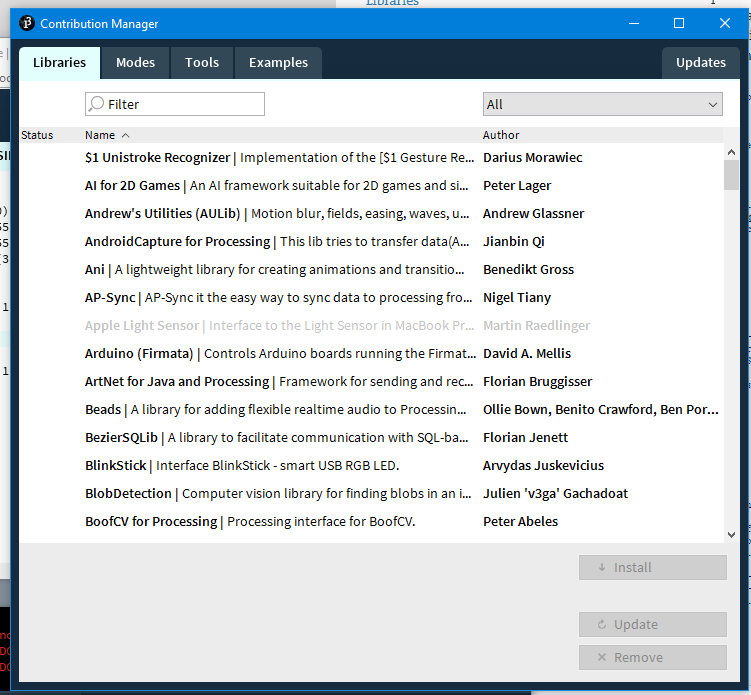This screenshot has width=751, height=695.
Task: Click author Peter Abeles
Action: click(x=520, y=522)
